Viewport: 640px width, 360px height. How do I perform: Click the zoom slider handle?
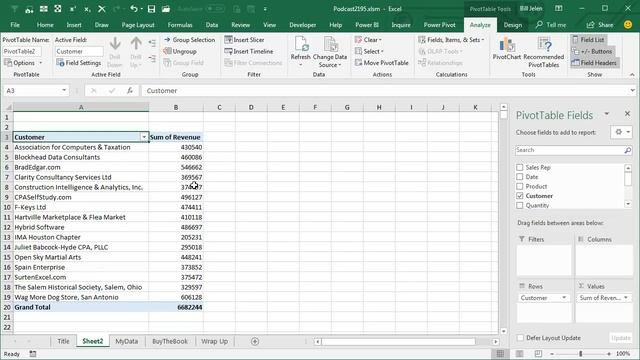[x=580, y=354]
